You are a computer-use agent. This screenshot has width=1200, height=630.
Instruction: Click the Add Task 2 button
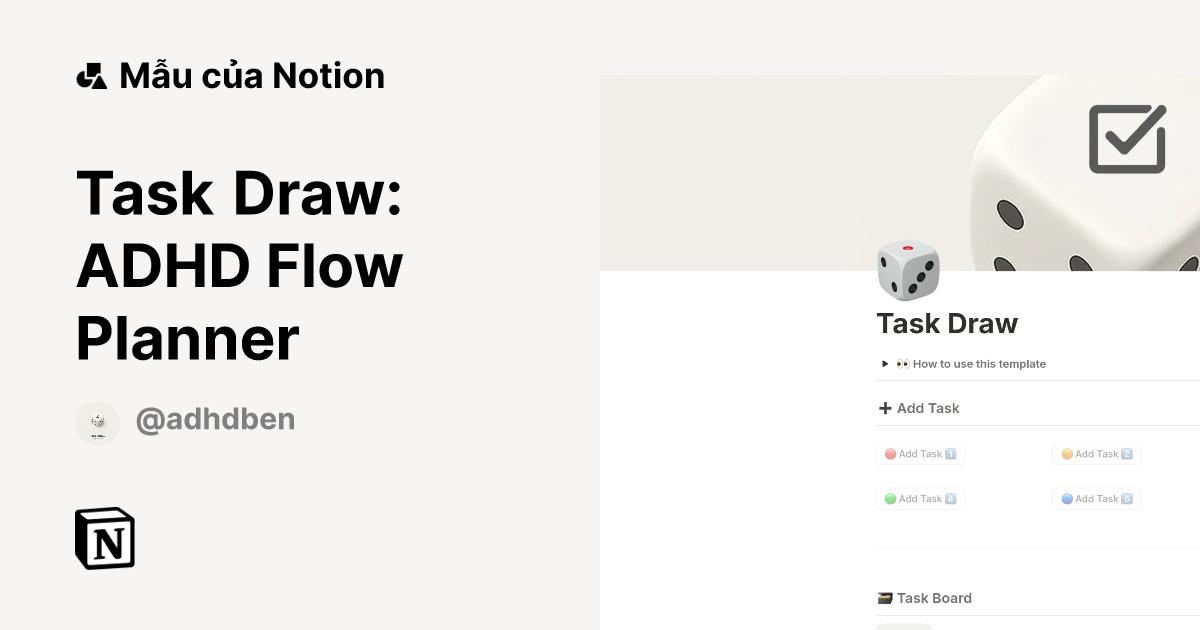[x=1096, y=453]
